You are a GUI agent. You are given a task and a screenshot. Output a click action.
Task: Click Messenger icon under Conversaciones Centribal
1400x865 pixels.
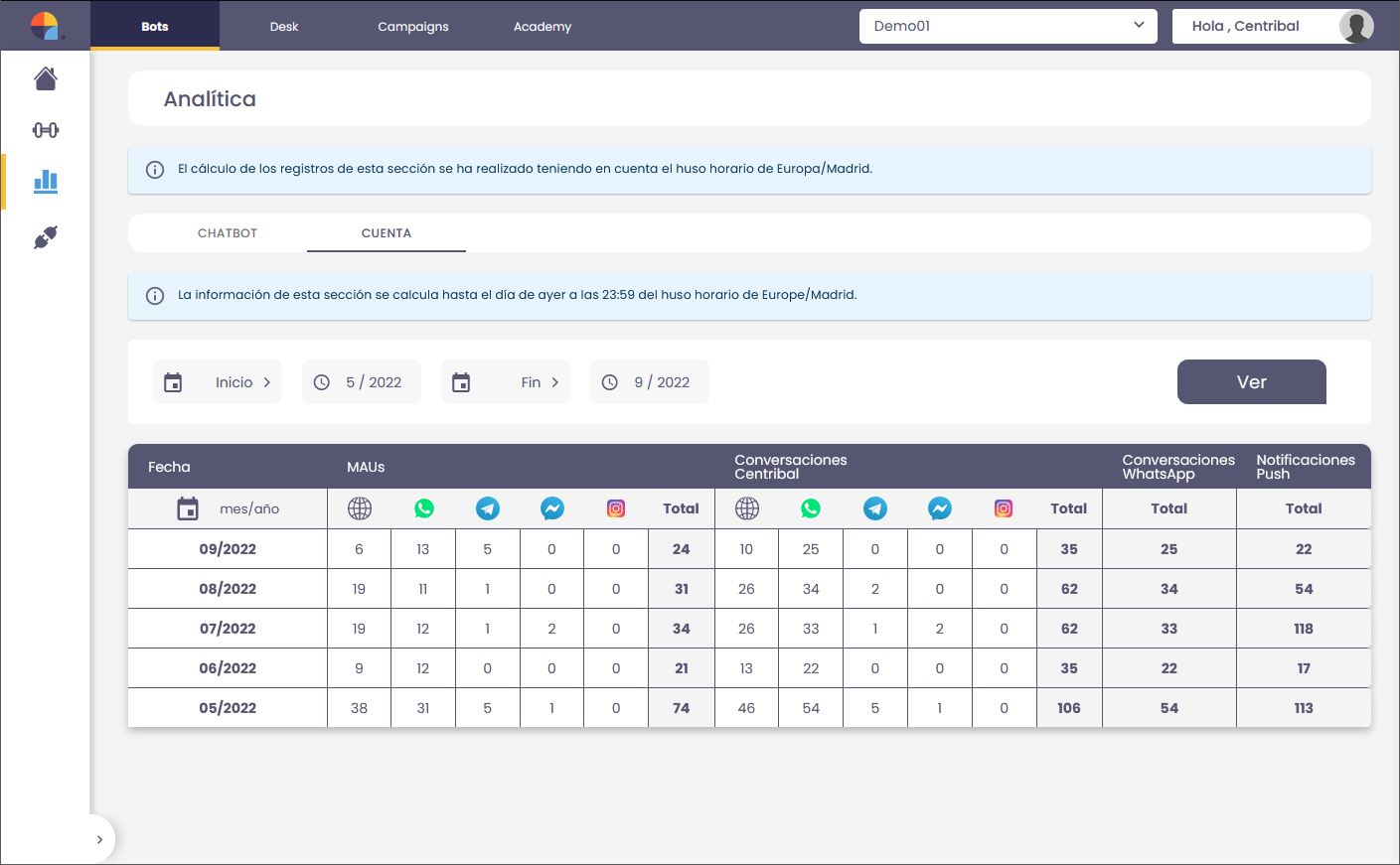(939, 508)
